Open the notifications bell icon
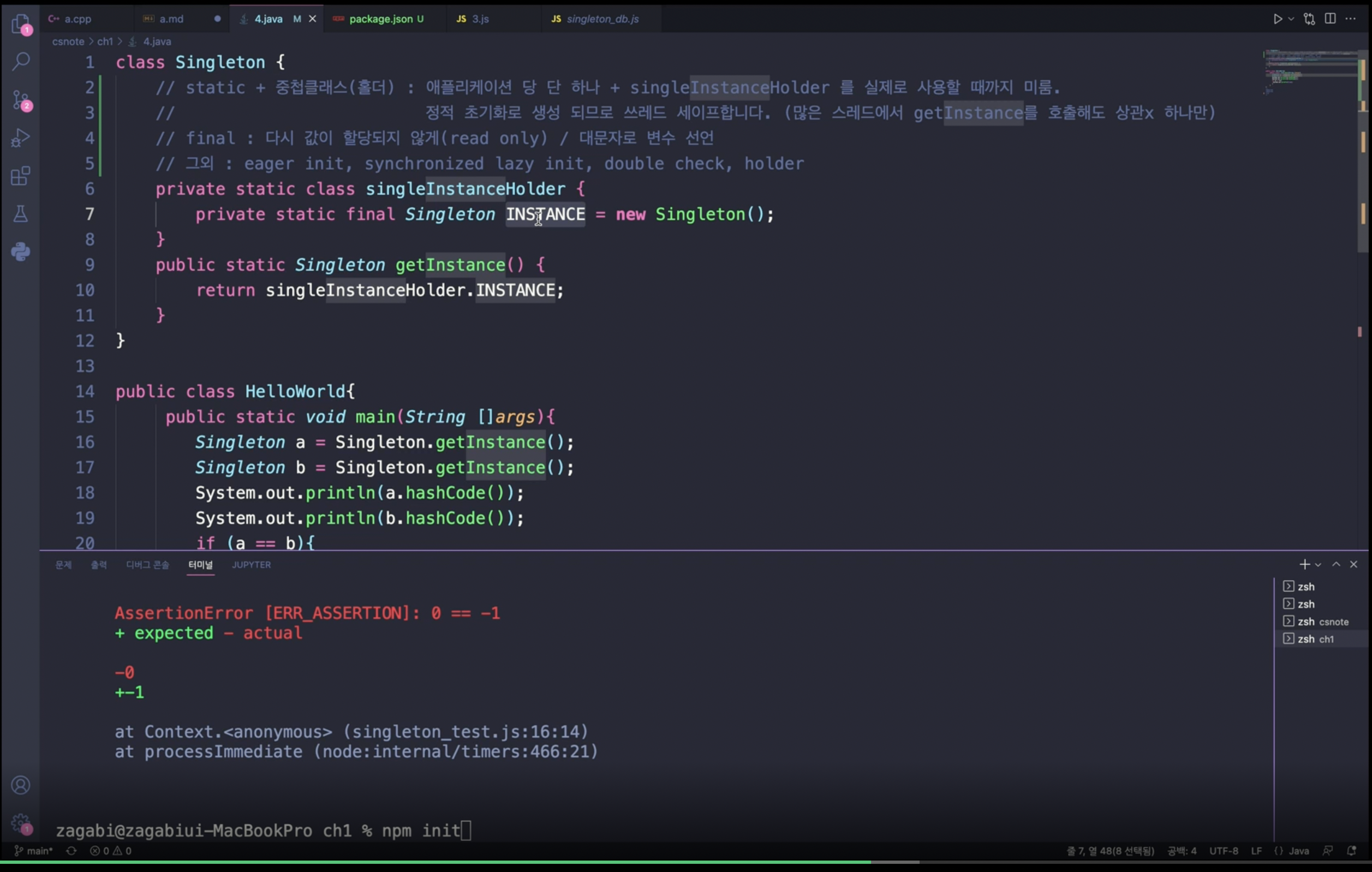This screenshot has height=872, width=1372. (1351, 851)
